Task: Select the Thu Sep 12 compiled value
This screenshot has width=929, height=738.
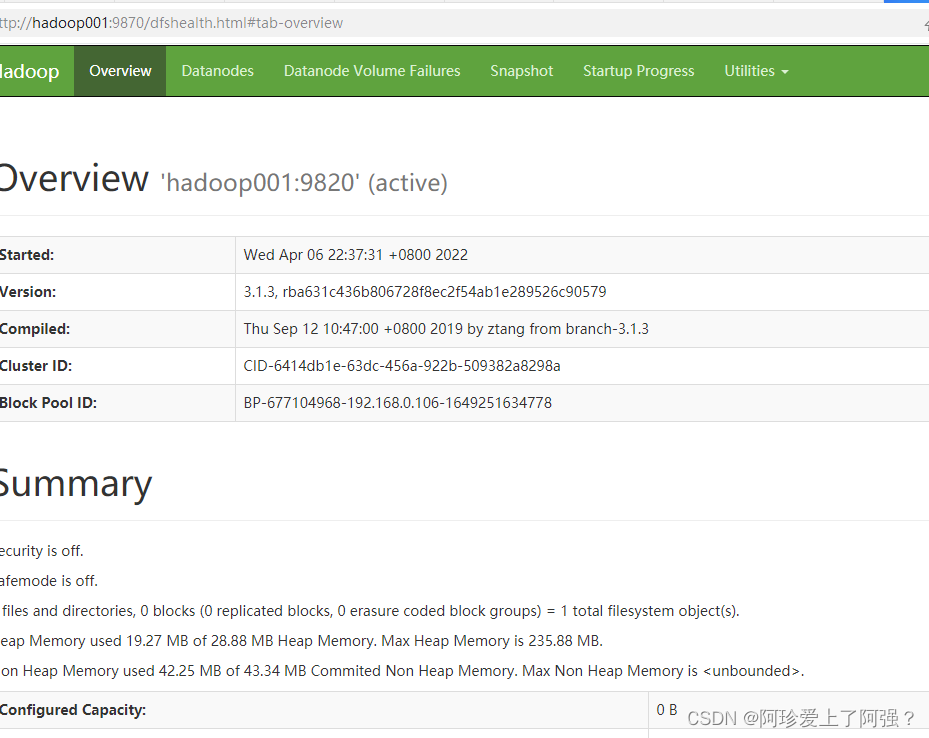Action: 446,329
